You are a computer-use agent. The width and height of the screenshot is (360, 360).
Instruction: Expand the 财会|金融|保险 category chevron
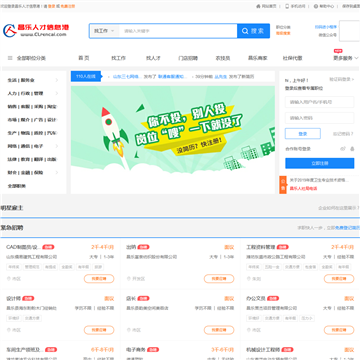coord(57,173)
